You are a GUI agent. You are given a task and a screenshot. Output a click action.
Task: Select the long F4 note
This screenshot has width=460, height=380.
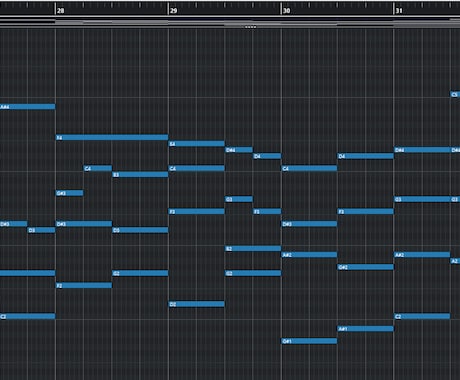point(112,137)
